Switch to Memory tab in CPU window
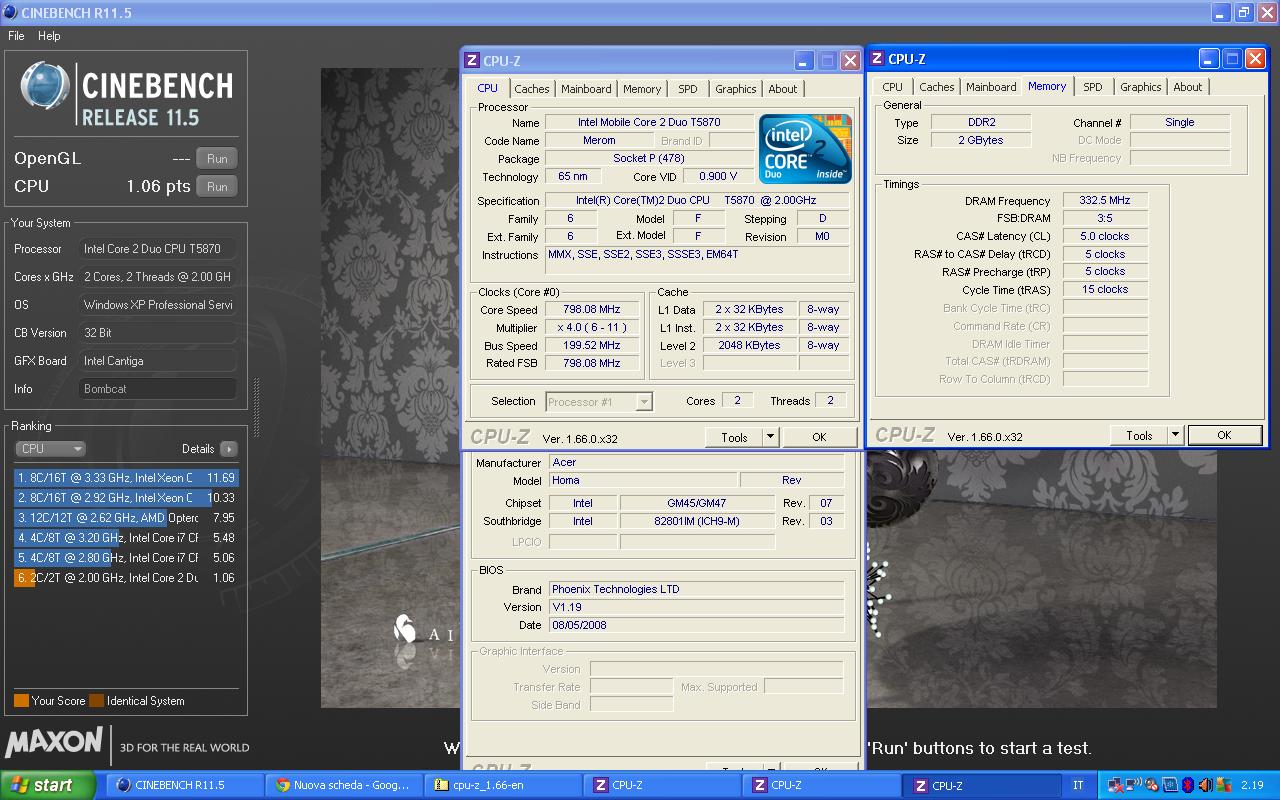This screenshot has width=1280, height=800. (x=642, y=89)
